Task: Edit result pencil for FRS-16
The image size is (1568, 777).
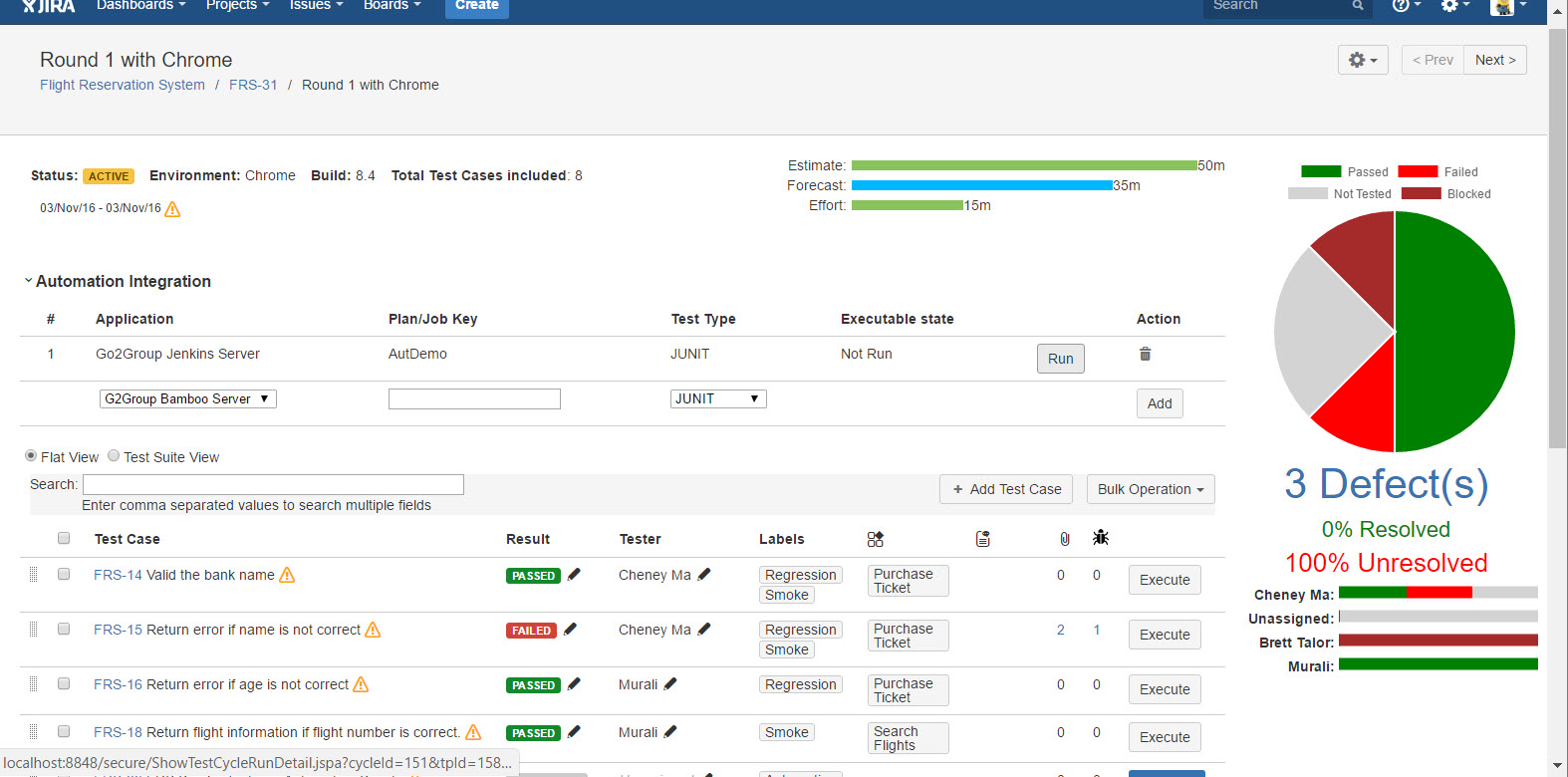Action: pos(574,683)
